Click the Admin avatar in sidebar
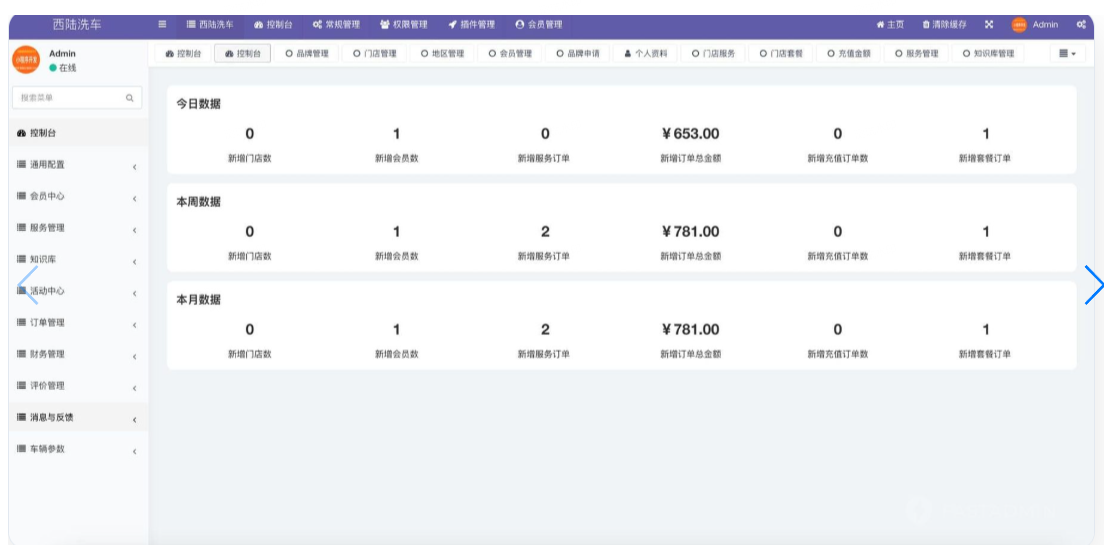The height and width of the screenshot is (545, 1104). (x=26, y=60)
